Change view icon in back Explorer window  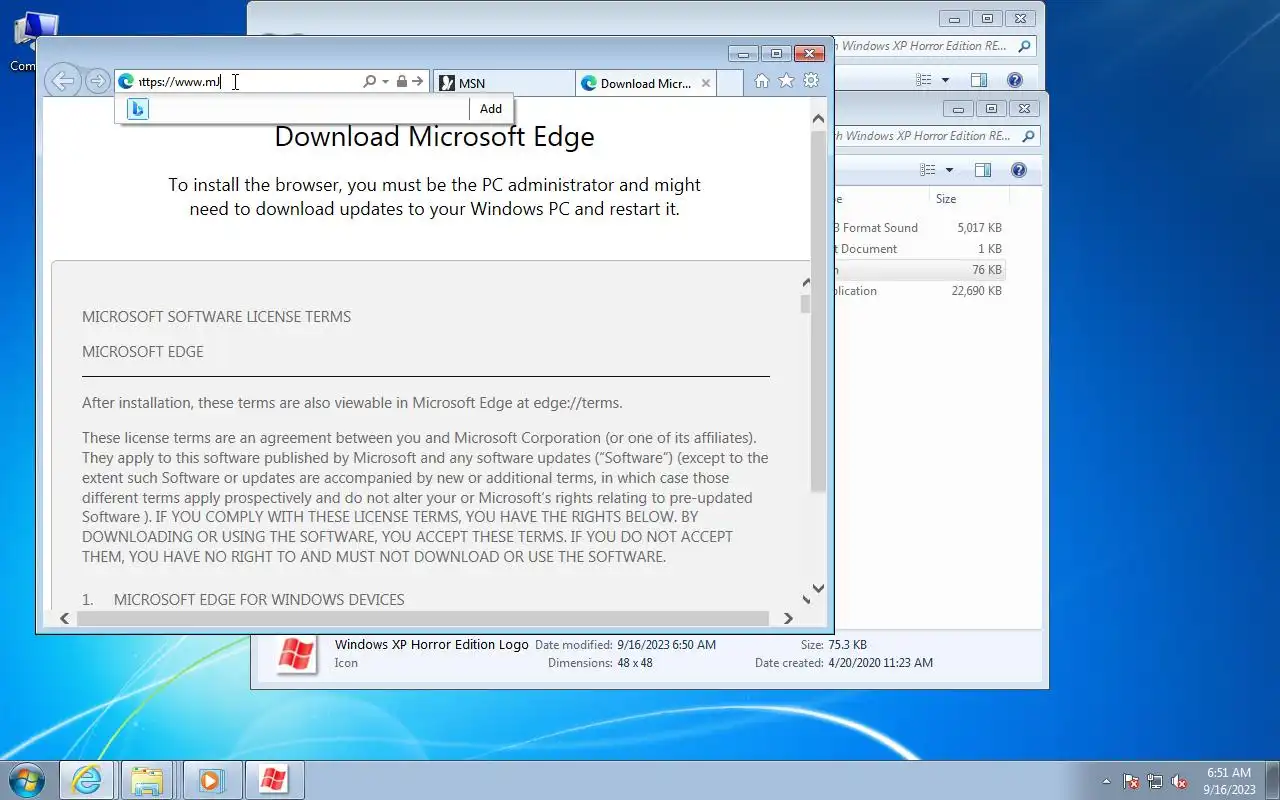(925, 80)
